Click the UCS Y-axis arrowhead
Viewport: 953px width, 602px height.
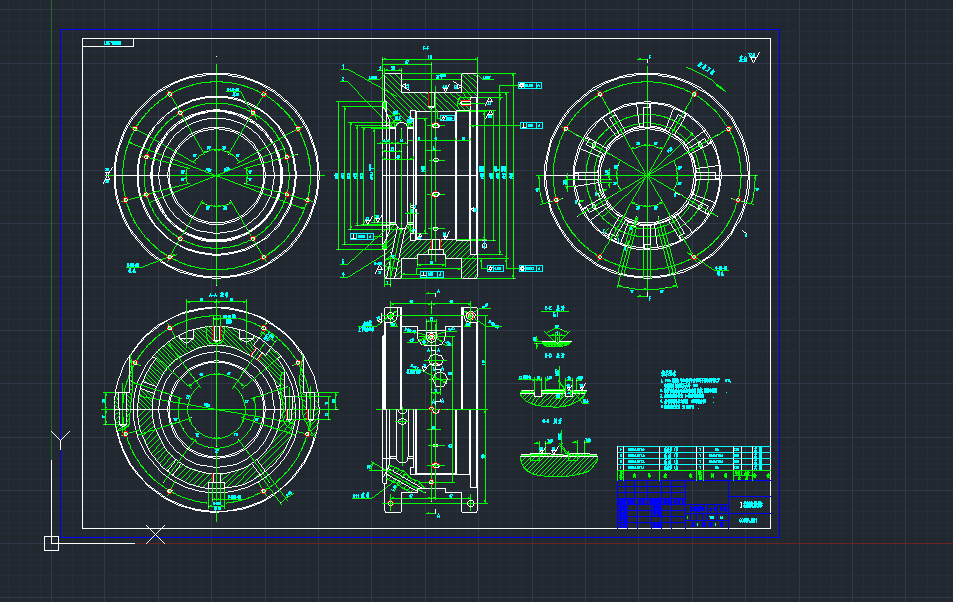(60, 438)
